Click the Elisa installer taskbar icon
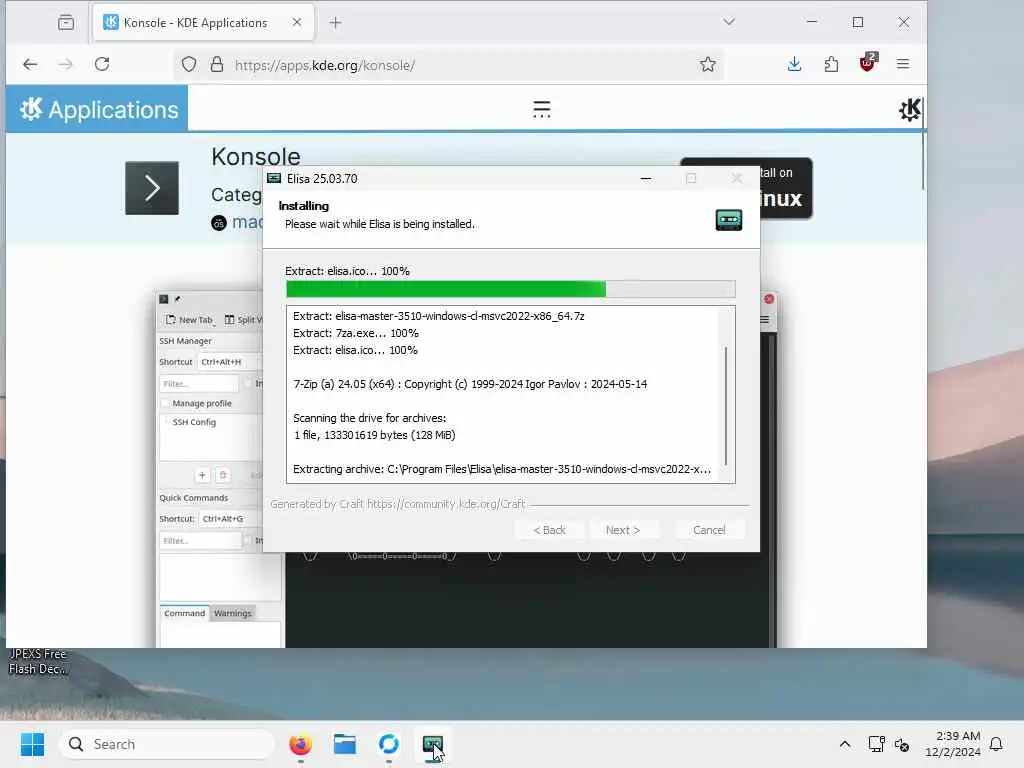 pyautogui.click(x=432, y=744)
